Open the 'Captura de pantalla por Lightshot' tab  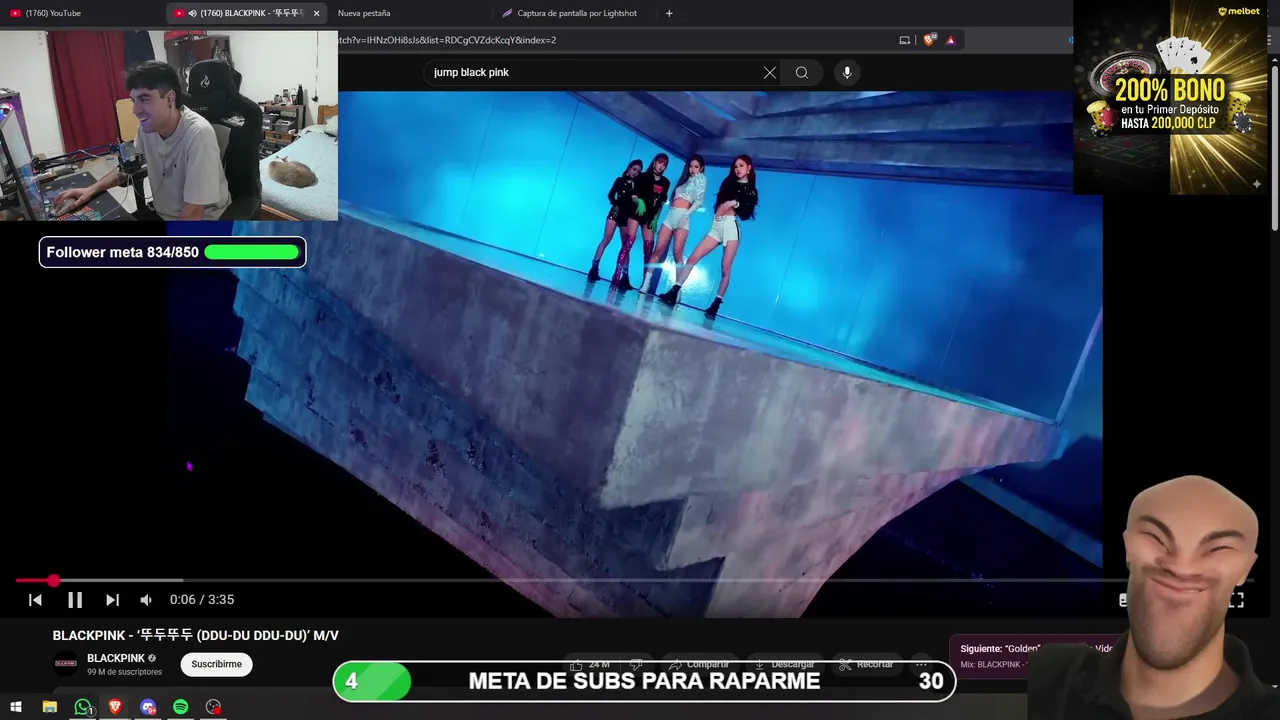[x=575, y=13]
